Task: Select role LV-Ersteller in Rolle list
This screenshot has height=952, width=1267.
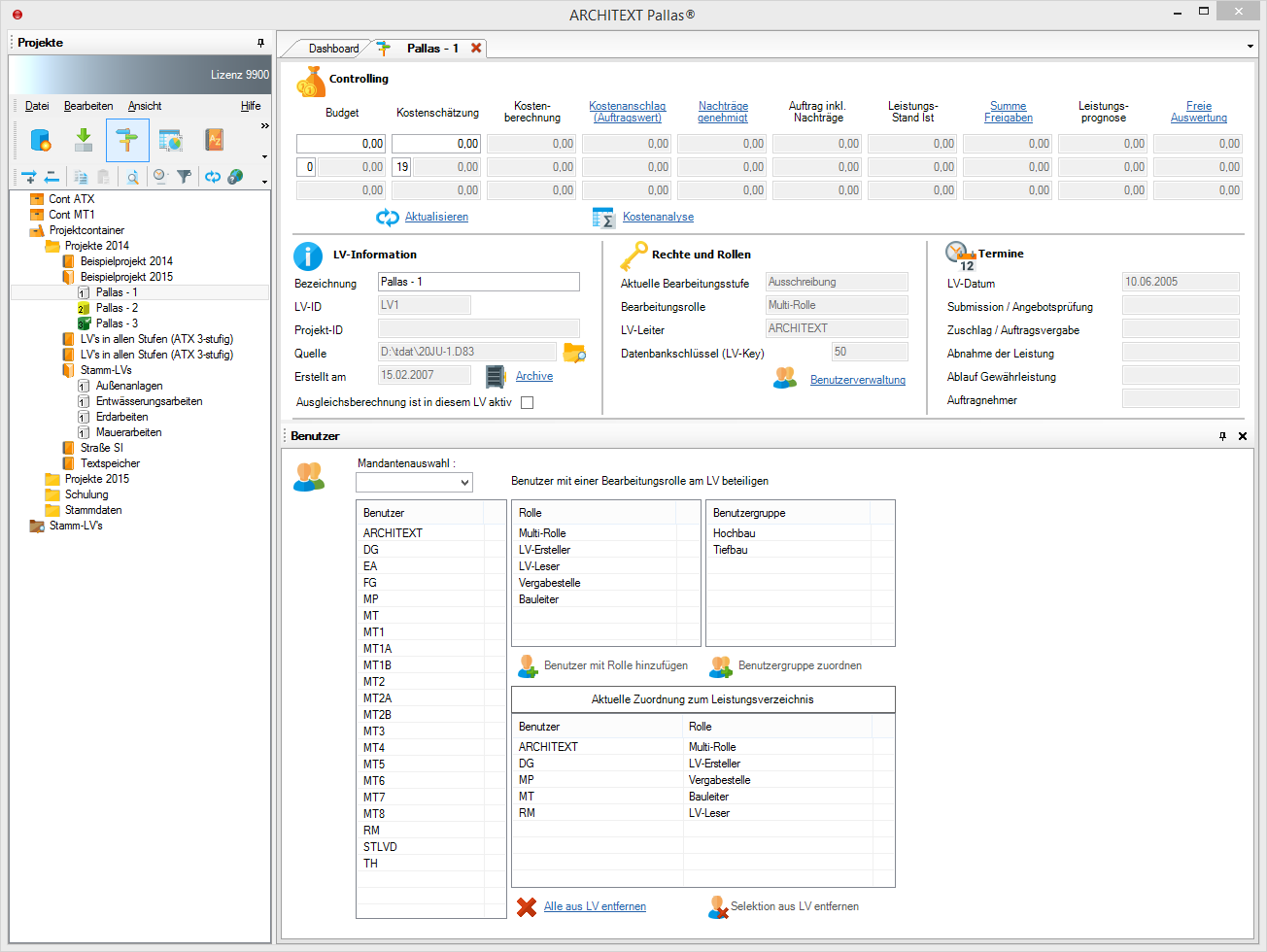Action: point(544,550)
